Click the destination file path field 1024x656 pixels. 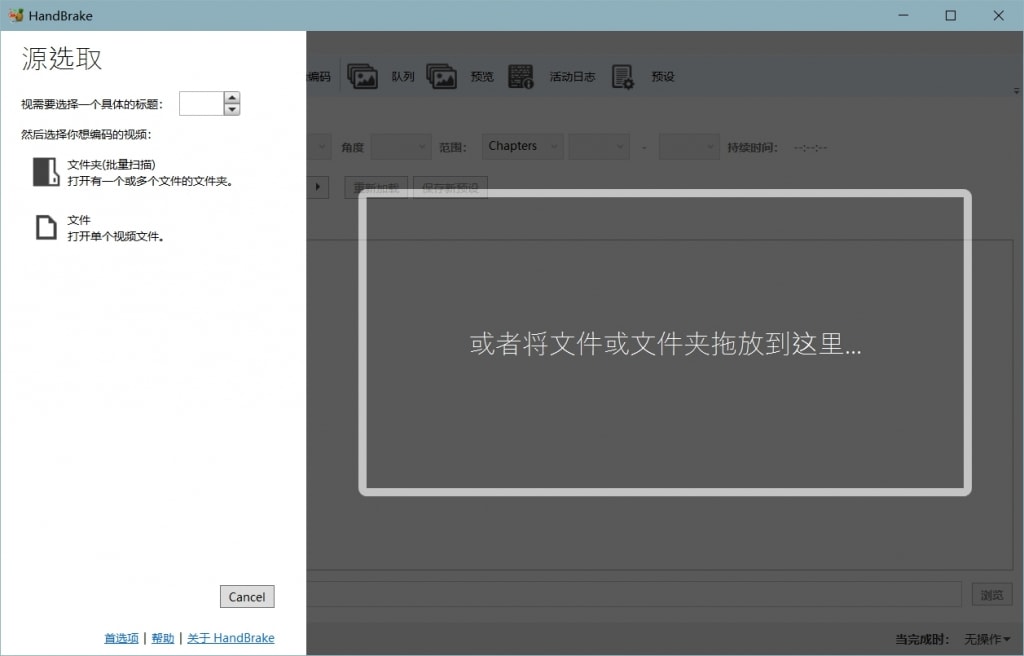(633, 595)
